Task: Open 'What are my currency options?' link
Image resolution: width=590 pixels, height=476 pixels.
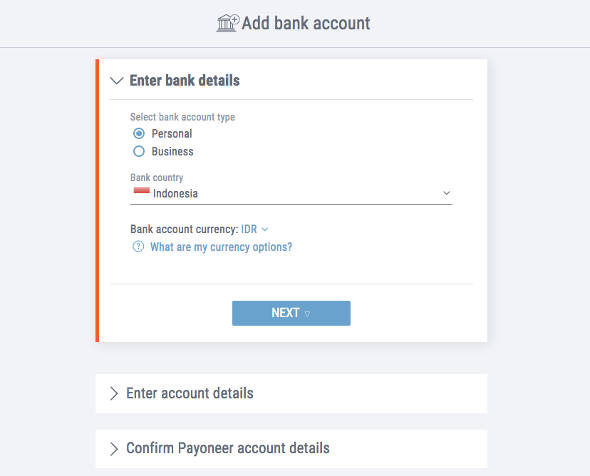Action: (221, 247)
